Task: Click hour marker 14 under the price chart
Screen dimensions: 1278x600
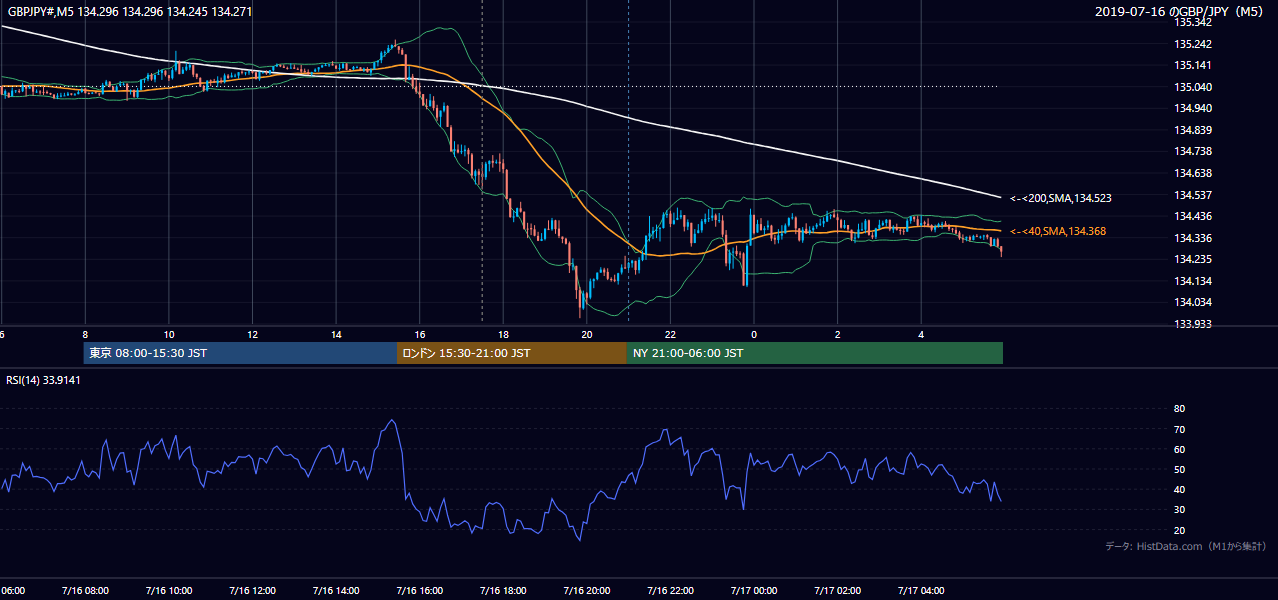Action: [x=336, y=335]
